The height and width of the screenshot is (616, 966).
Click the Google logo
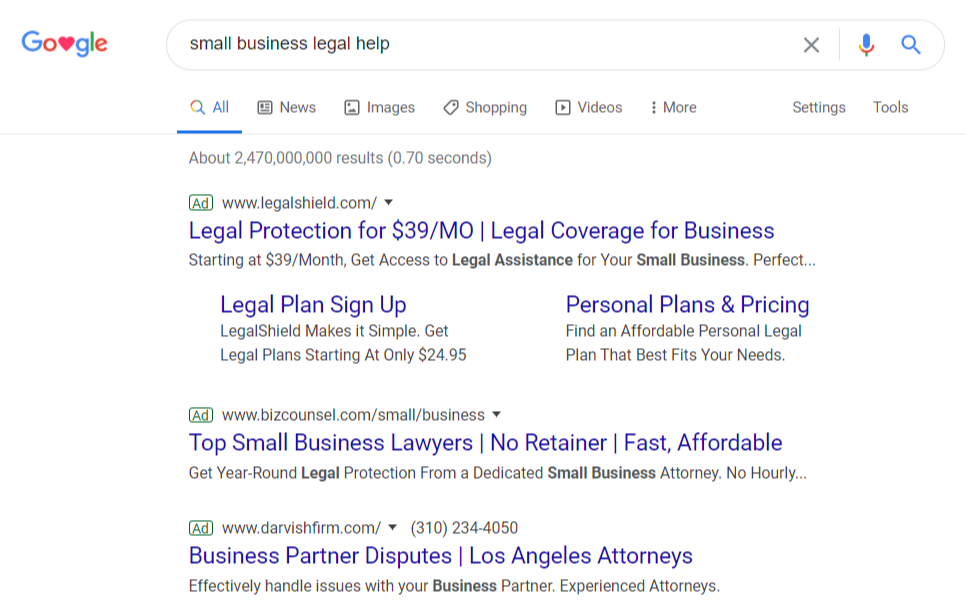click(x=64, y=44)
